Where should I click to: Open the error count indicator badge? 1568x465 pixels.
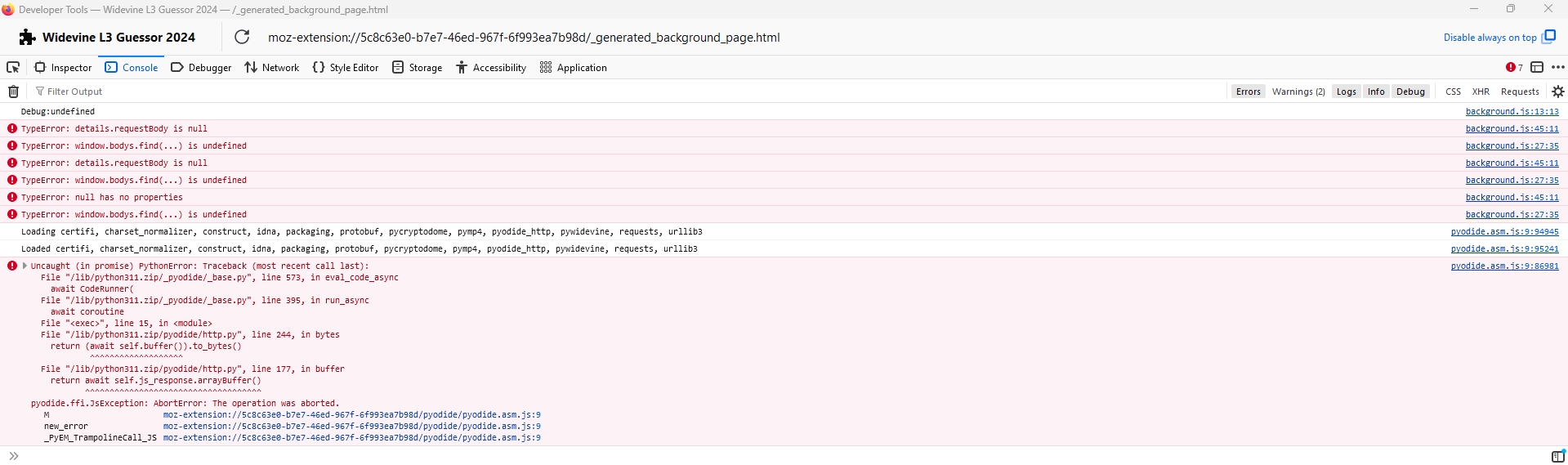1514,67
